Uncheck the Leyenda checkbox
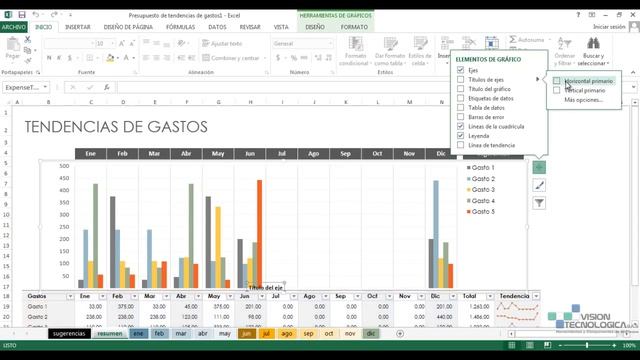This screenshot has width=640, height=360. tap(460, 136)
